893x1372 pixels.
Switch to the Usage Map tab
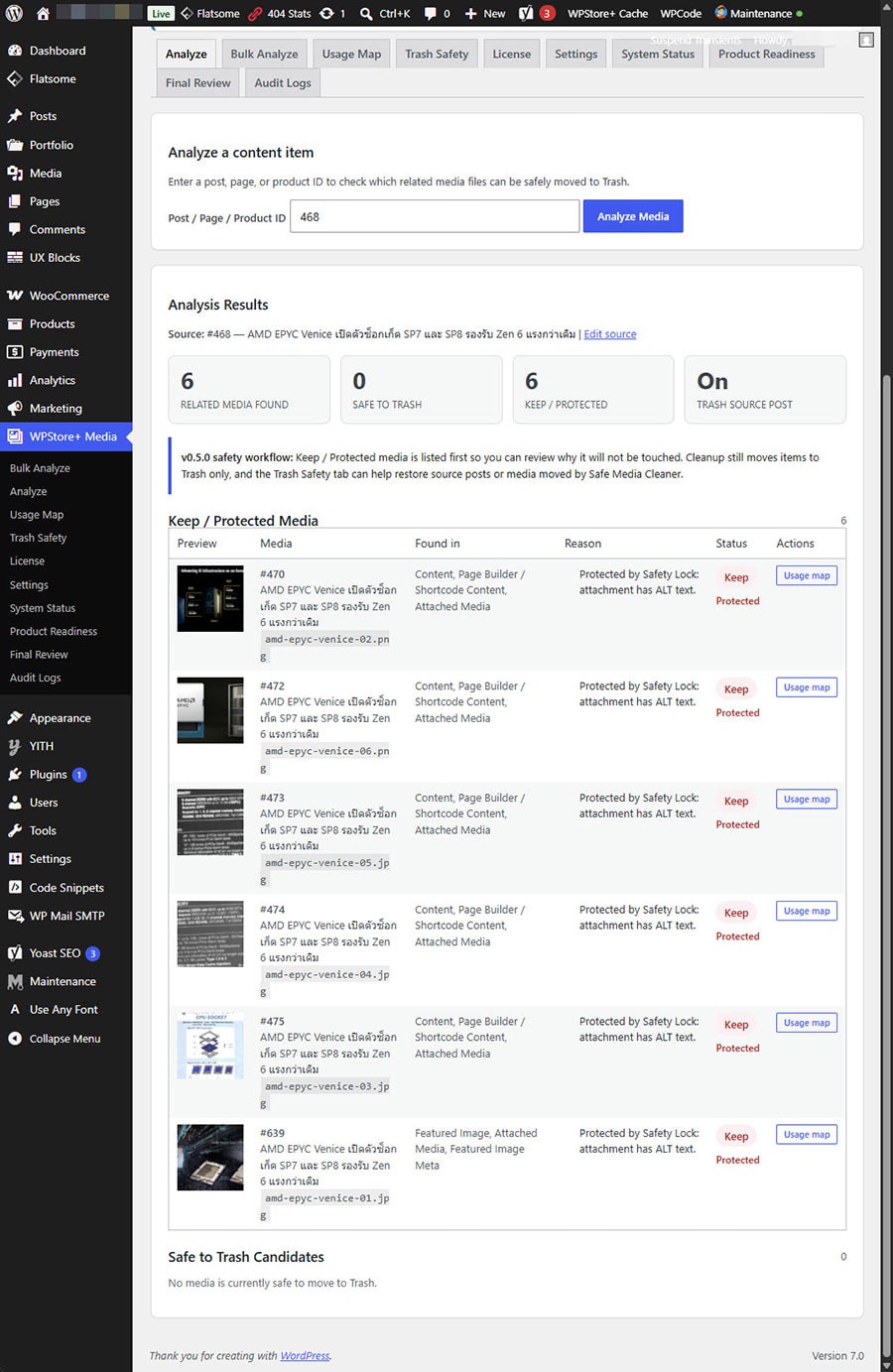pyautogui.click(x=351, y=54)
